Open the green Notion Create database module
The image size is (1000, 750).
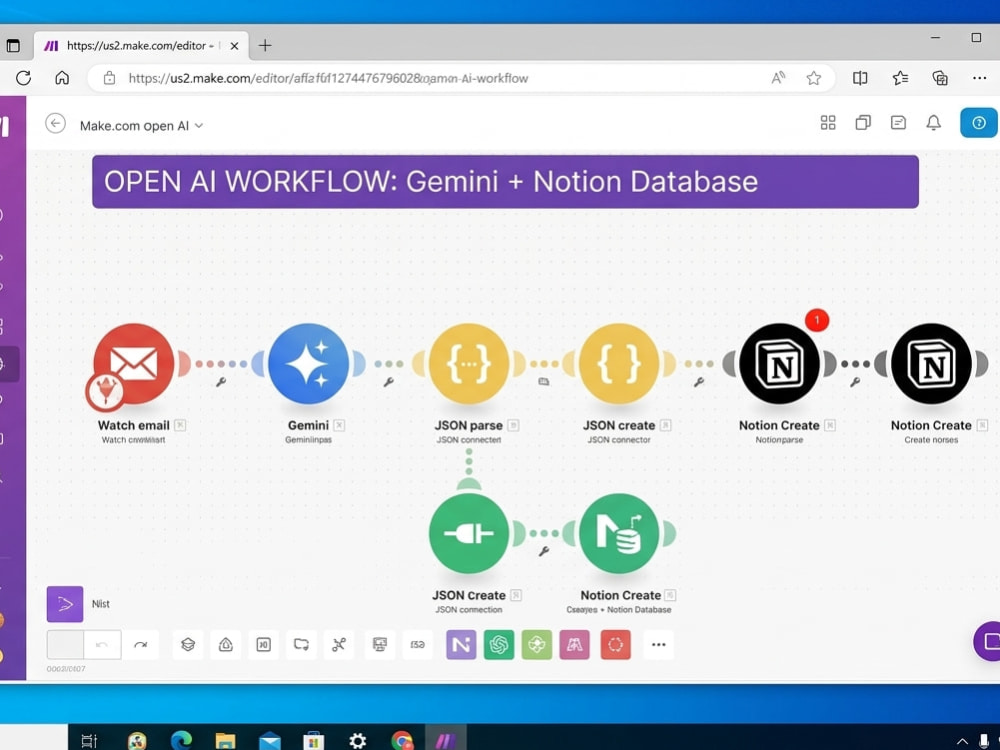point(619,533)
